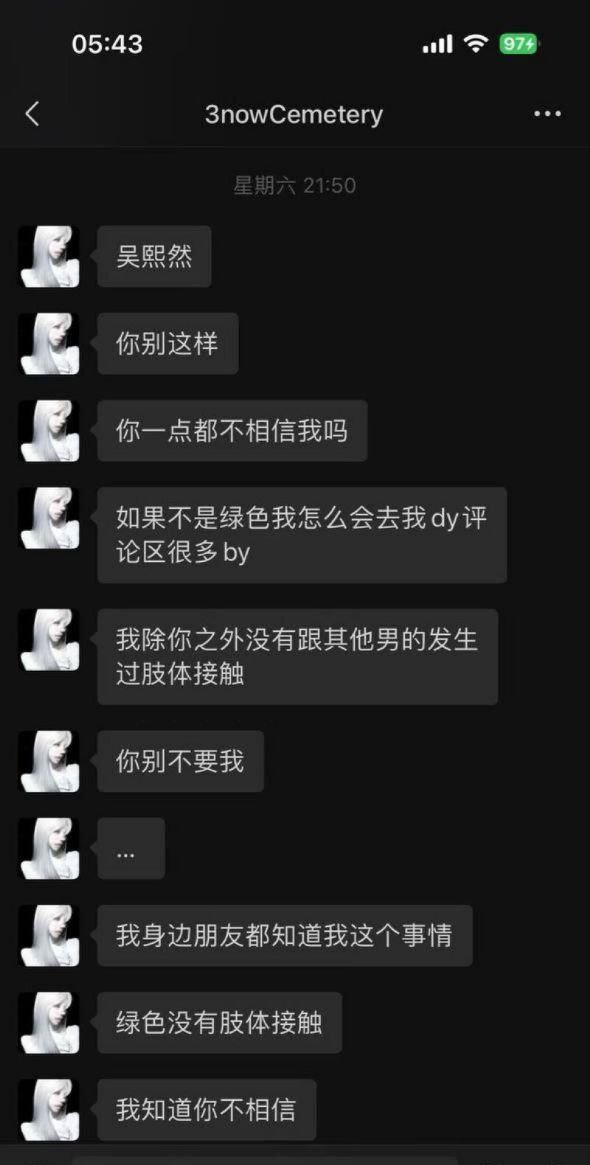Select the message 绿色没有肢体接触

pos(220,1022)
